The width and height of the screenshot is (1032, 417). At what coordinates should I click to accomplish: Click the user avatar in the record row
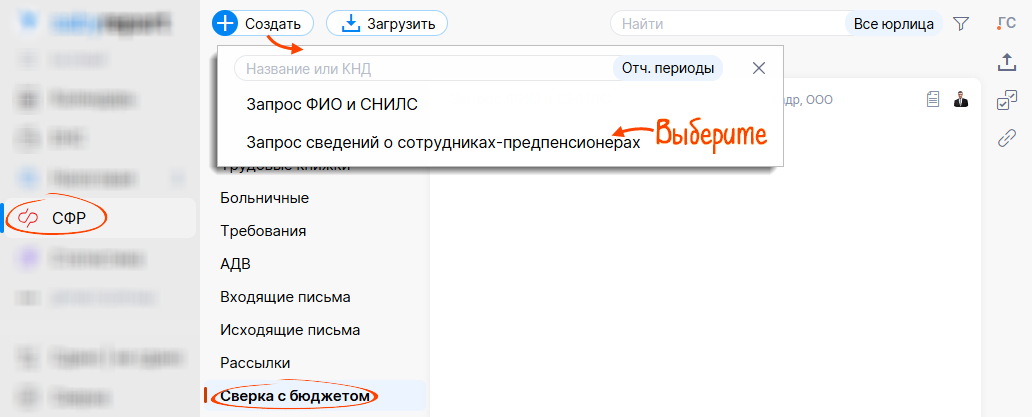961,99
